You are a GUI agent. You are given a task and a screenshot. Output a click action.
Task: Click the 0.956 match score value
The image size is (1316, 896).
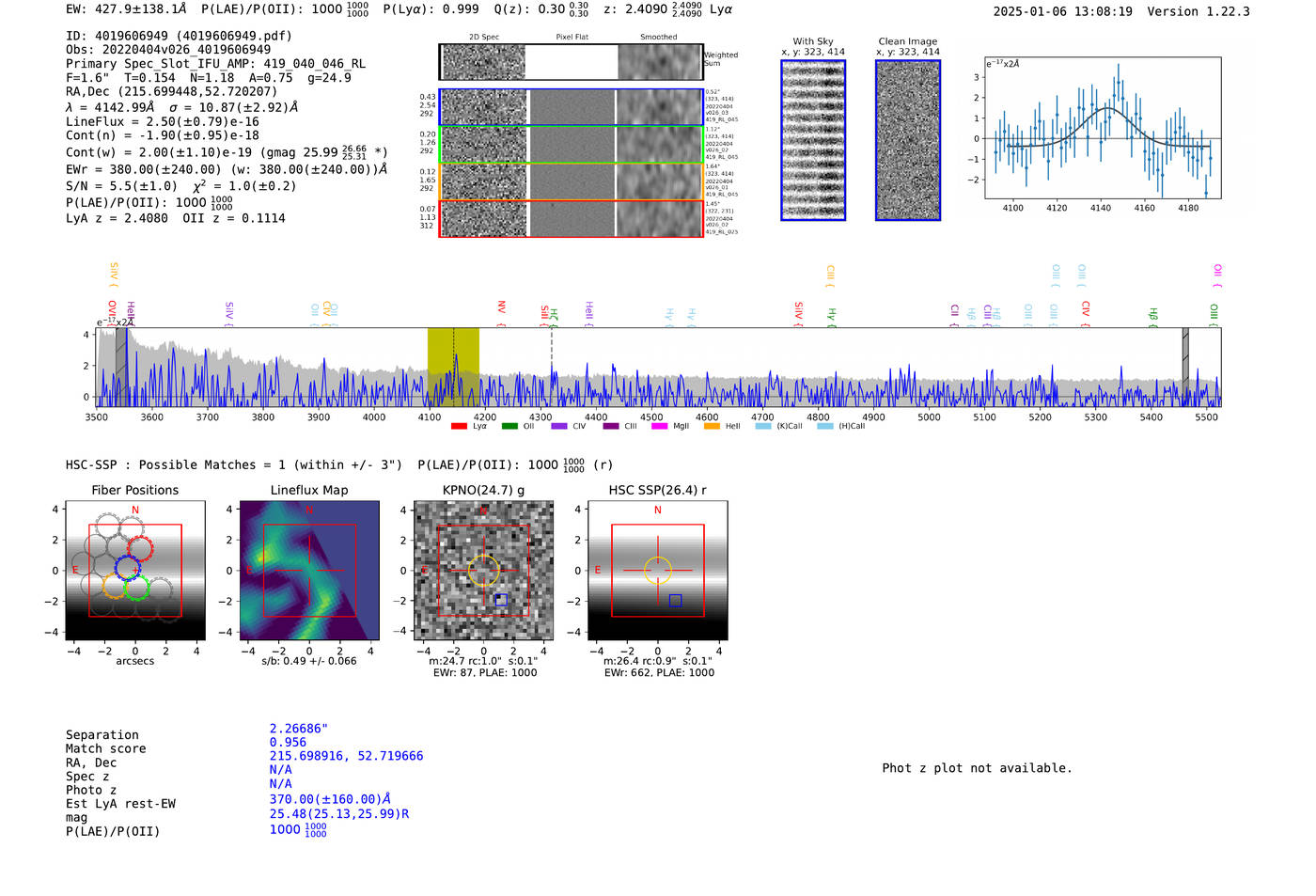[x=289, y=743]
